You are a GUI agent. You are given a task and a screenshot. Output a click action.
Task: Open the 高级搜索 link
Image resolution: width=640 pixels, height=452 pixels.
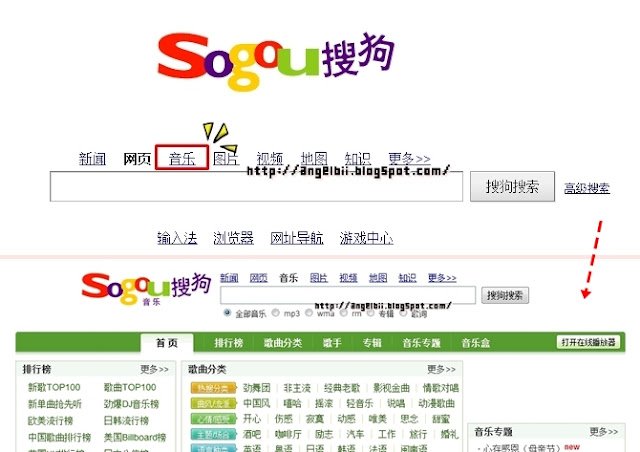coord(587,188)
